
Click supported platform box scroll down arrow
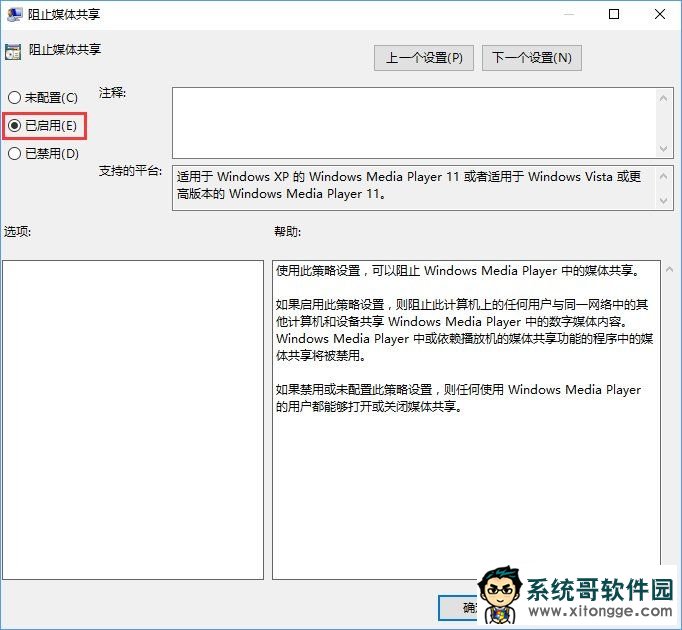click(663, 201)
